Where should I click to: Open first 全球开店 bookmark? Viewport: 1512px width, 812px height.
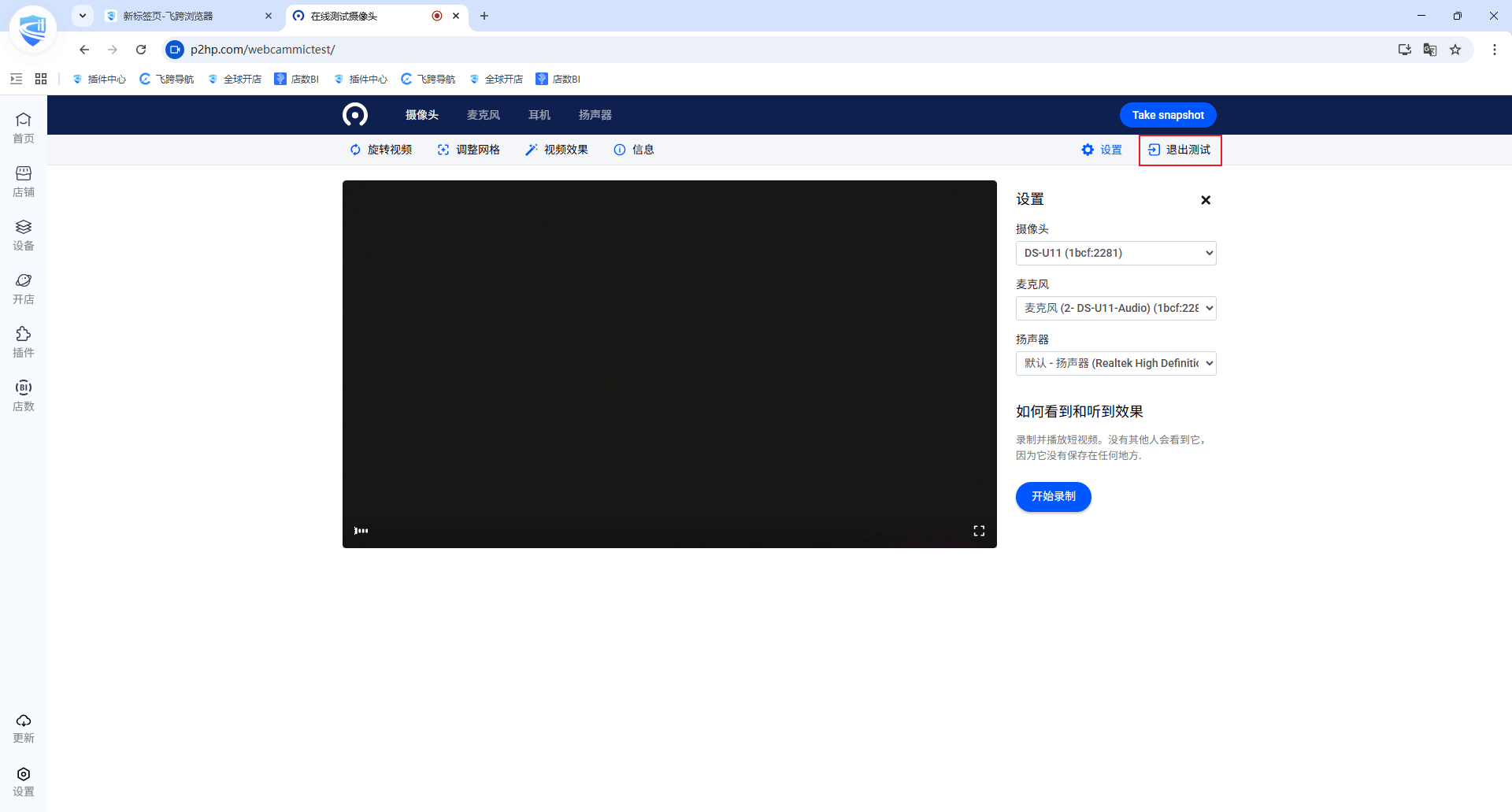pos(235,79)
